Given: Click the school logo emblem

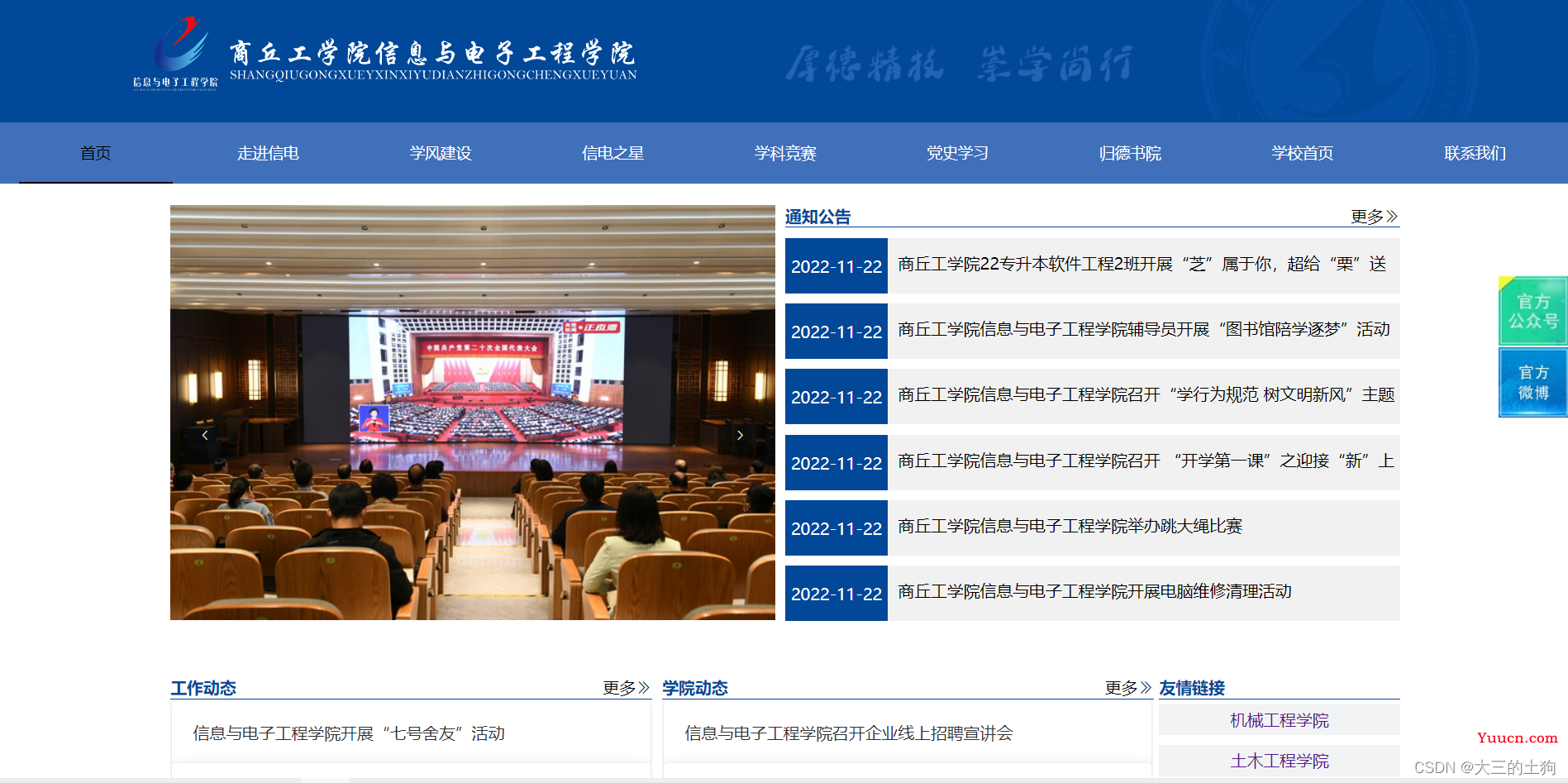Looking at the screenshot, I should point(176,51).
